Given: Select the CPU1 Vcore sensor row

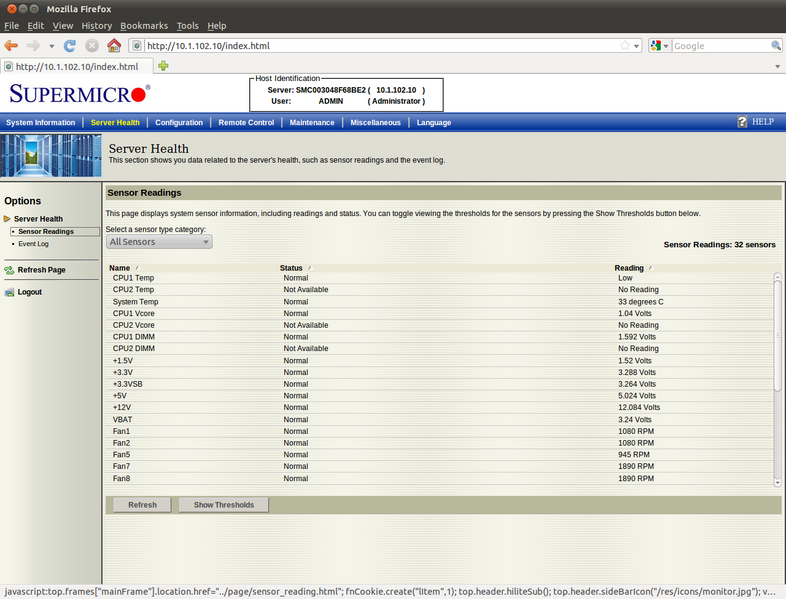Looking at the screenshot, I should [x=441, y=313].
